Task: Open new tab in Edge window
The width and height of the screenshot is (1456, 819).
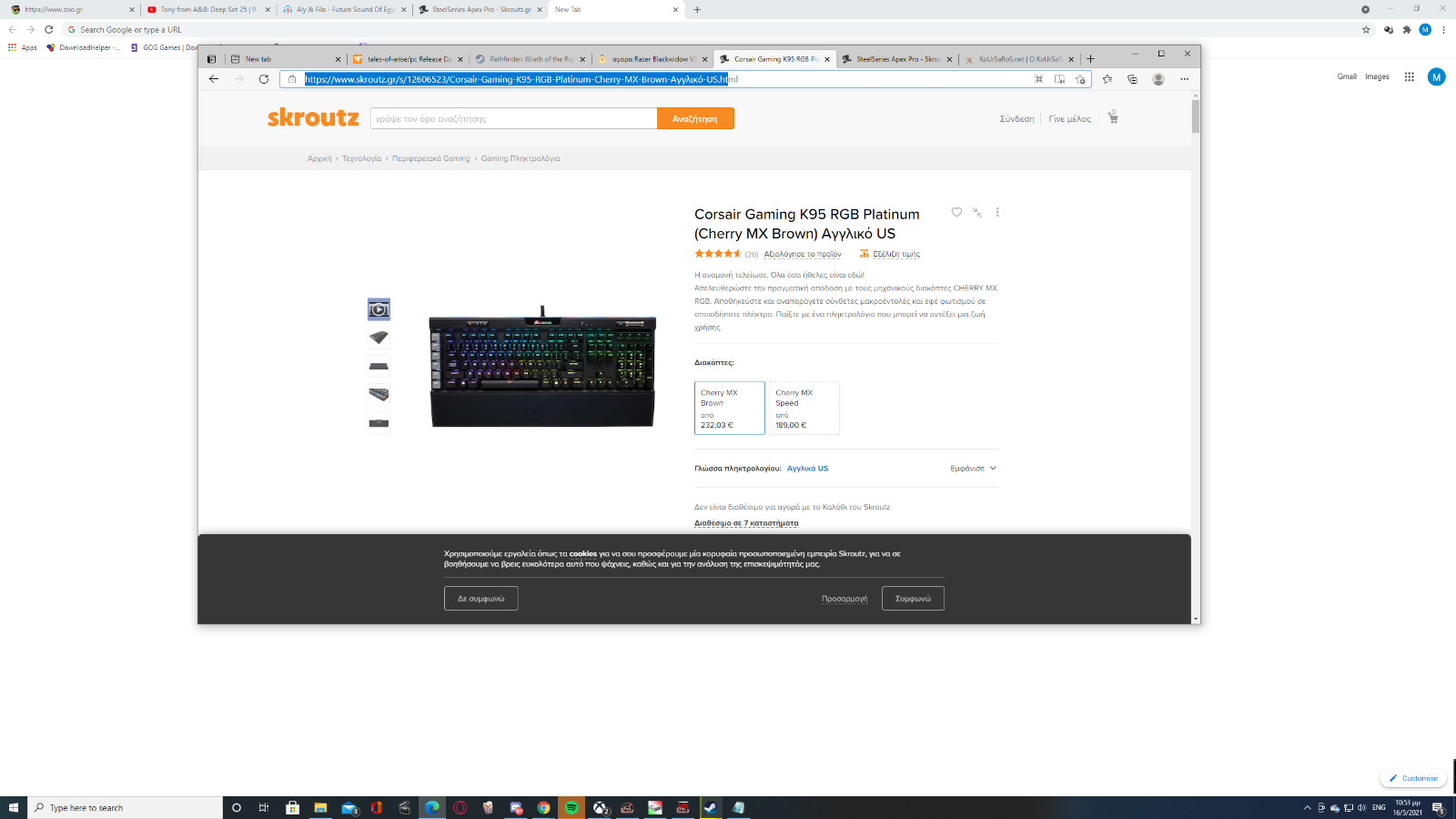Action: (x=1090, y=59)
